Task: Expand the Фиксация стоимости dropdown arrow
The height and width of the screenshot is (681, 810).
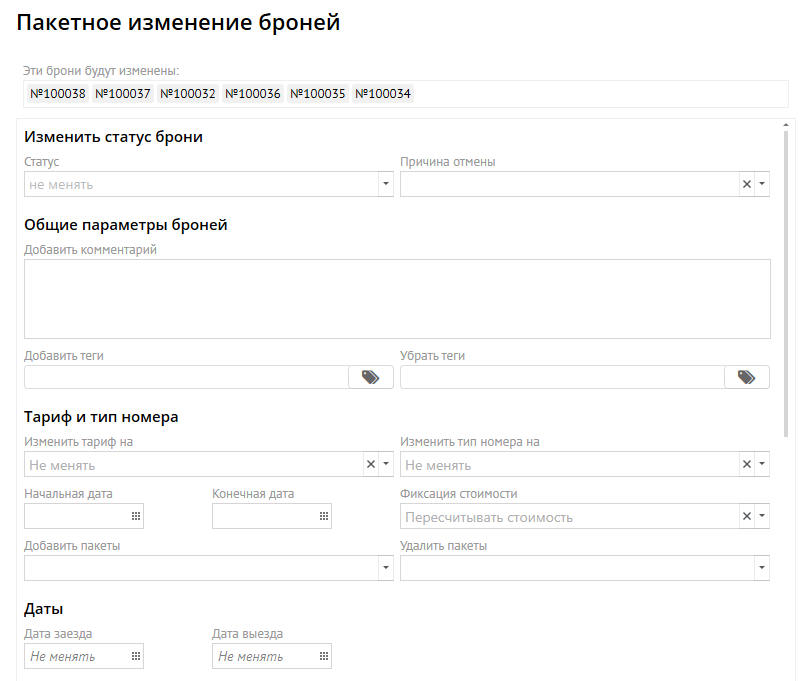Action: pyautogui.click(x=762, y=516)
